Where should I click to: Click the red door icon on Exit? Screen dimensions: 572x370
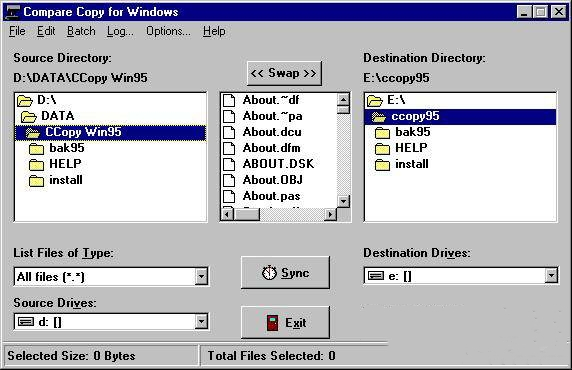pos(272,323)
